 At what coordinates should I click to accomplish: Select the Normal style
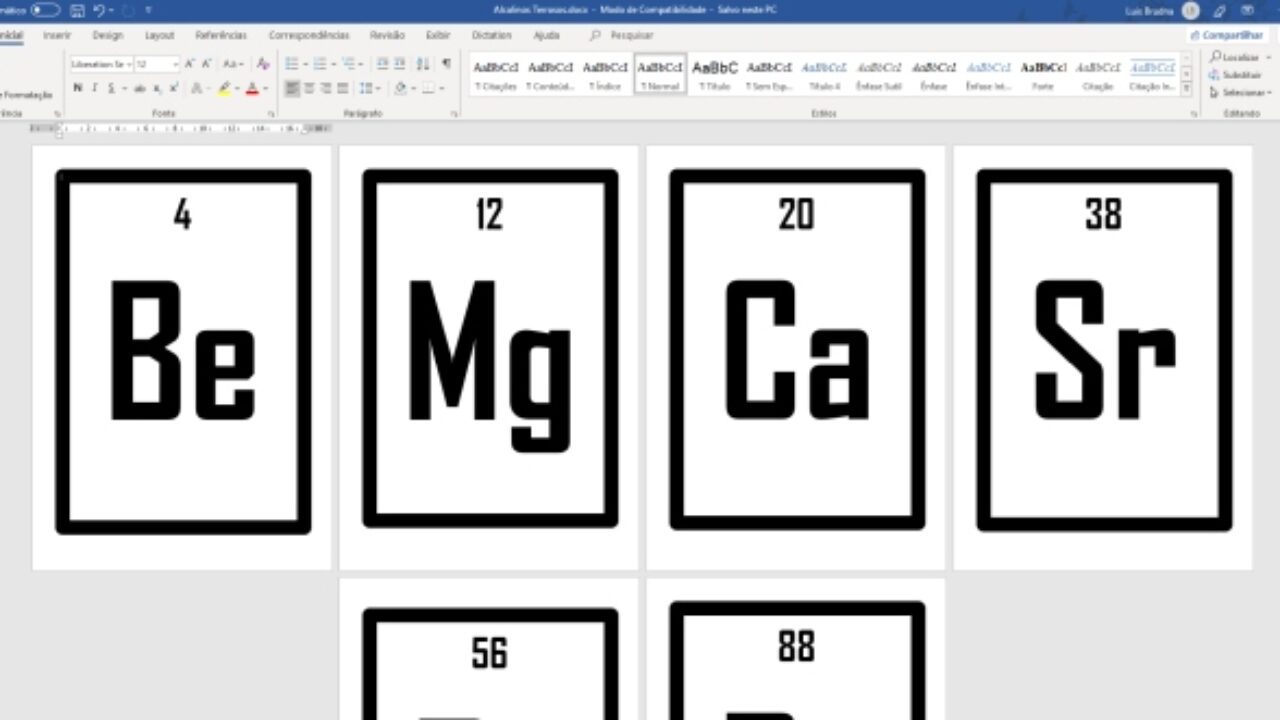click(x=660, y=74)
